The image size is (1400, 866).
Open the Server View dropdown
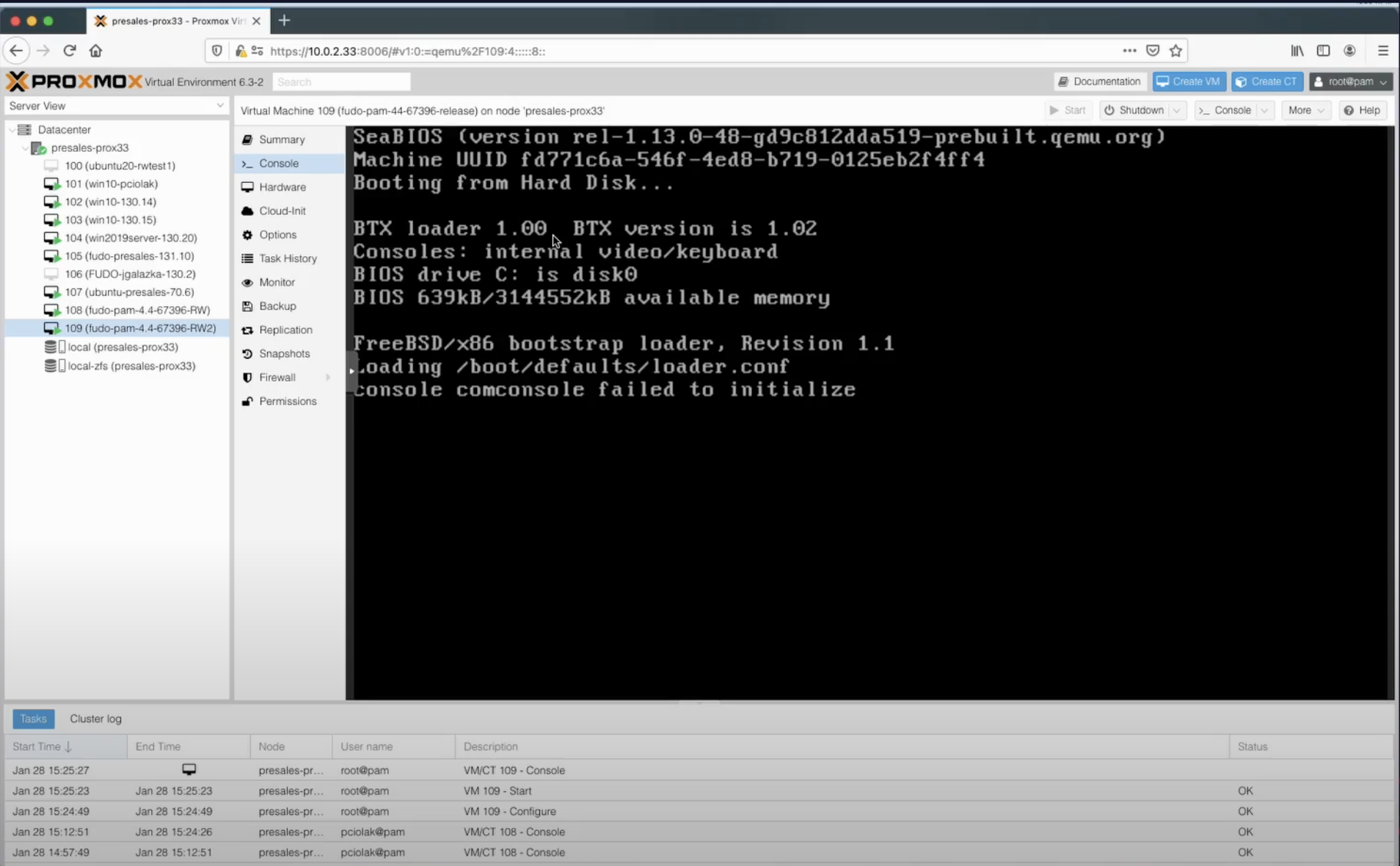tap(219, 106)
